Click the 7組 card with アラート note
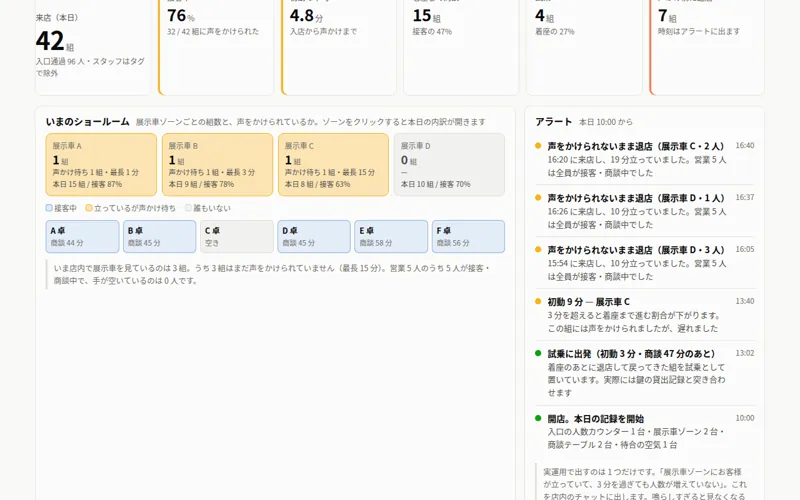This screenshot has width=800, height=500. [707, 46]
